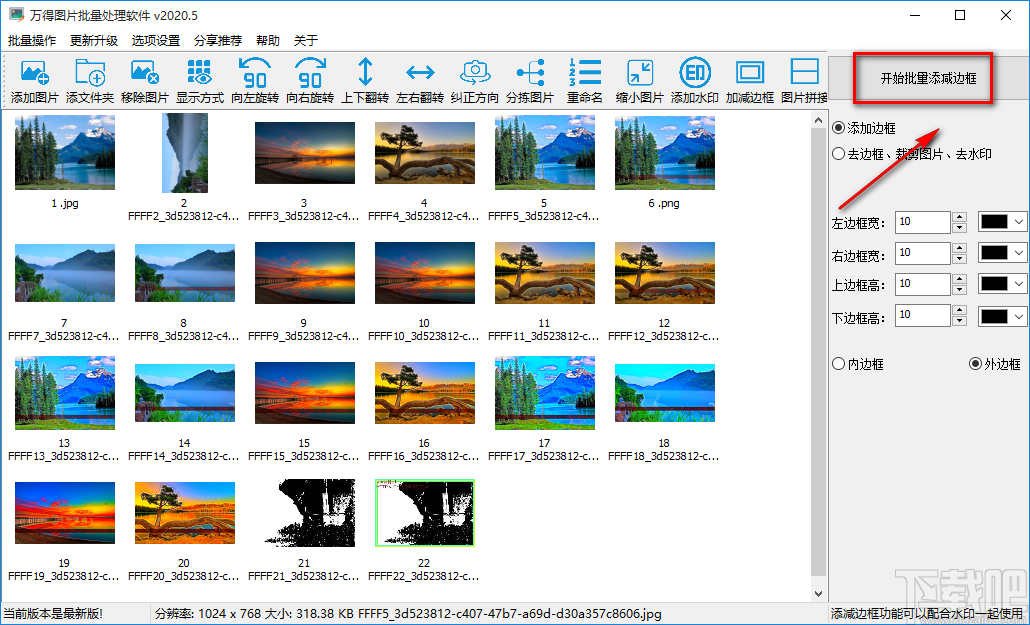Image resolution: width=1030 pixels, height=625 pixels.
Task: Choose the 外边框 outer border option
Action: pyautogui.click(x=995, y=364)
